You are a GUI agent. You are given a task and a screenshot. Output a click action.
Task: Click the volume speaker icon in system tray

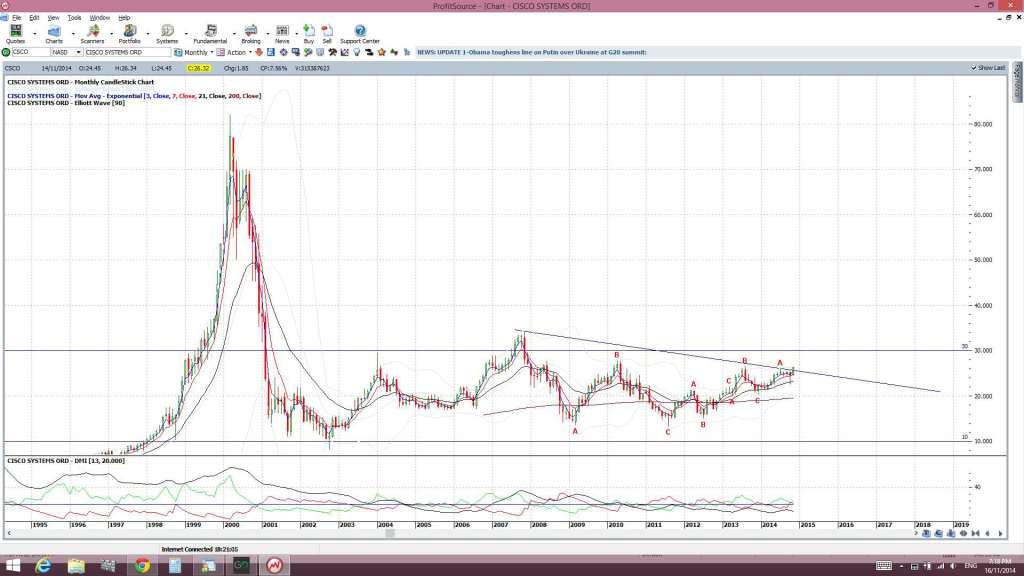coord(953,566)
